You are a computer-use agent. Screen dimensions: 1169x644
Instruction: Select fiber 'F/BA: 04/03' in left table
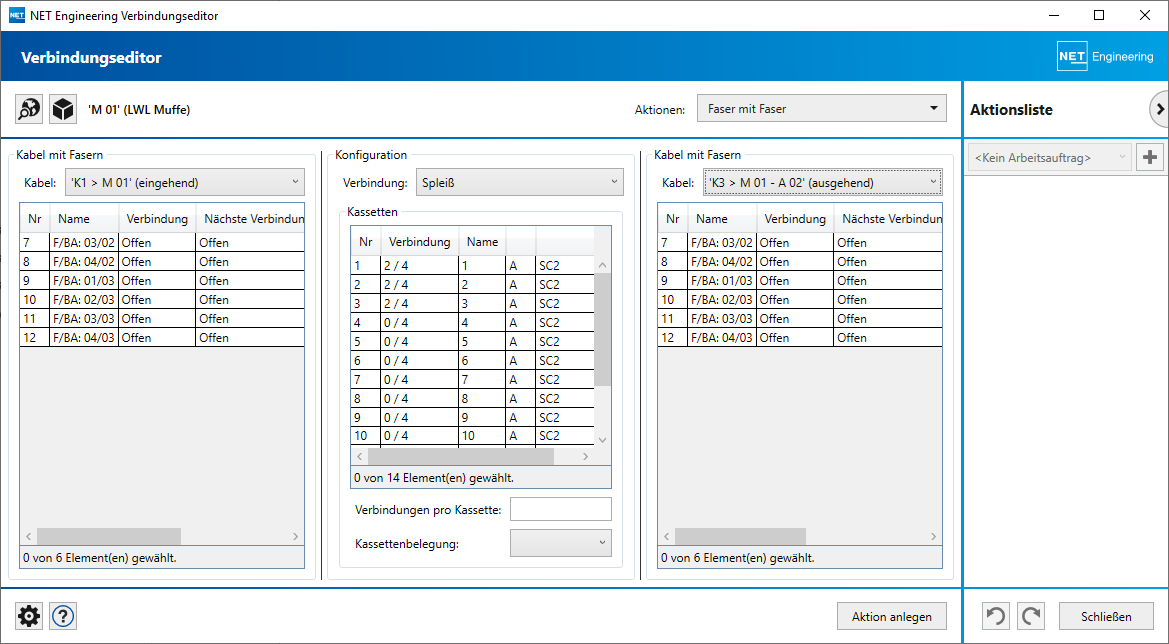click(162, 338)
